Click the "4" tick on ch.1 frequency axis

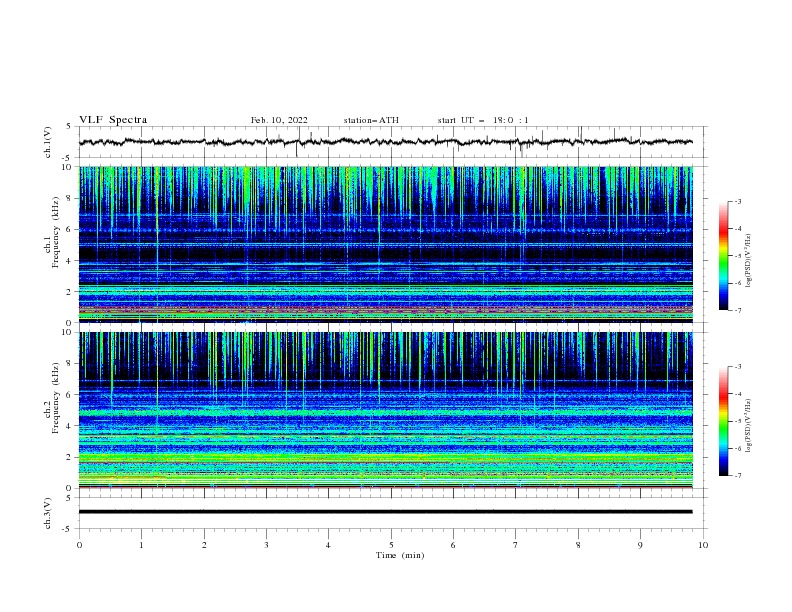coord(70,261)
